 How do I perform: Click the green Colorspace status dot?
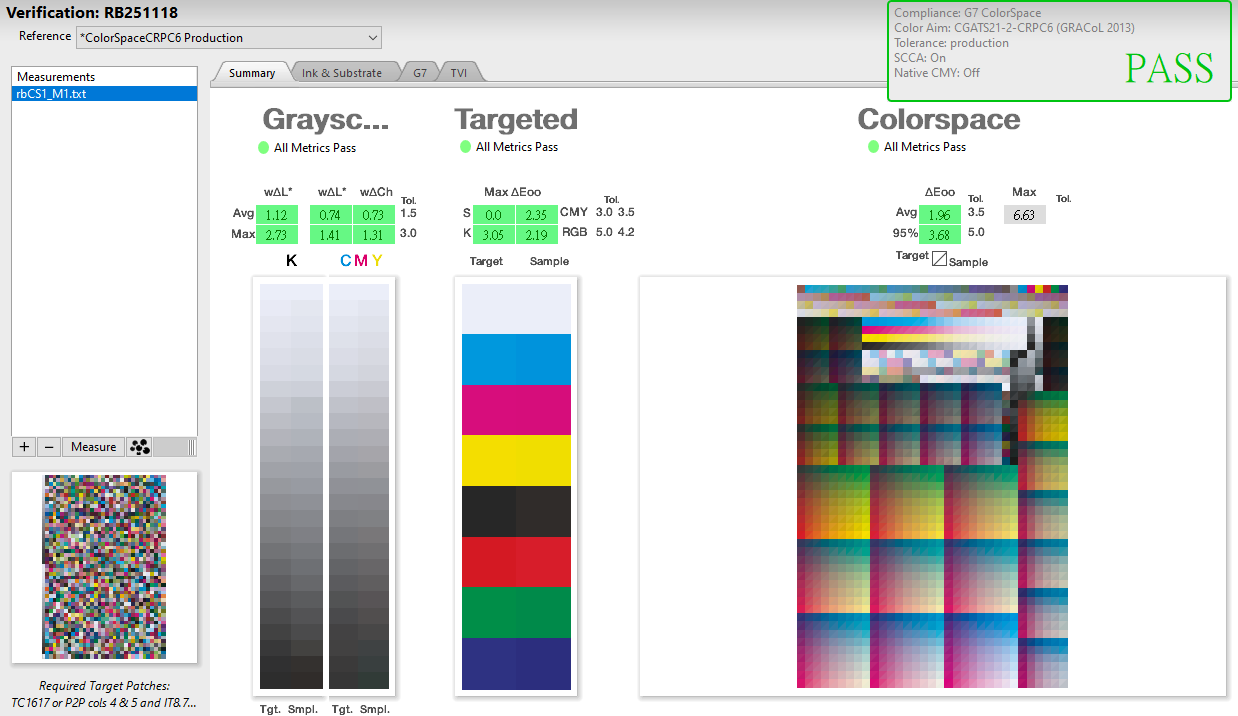pos(874,147)
